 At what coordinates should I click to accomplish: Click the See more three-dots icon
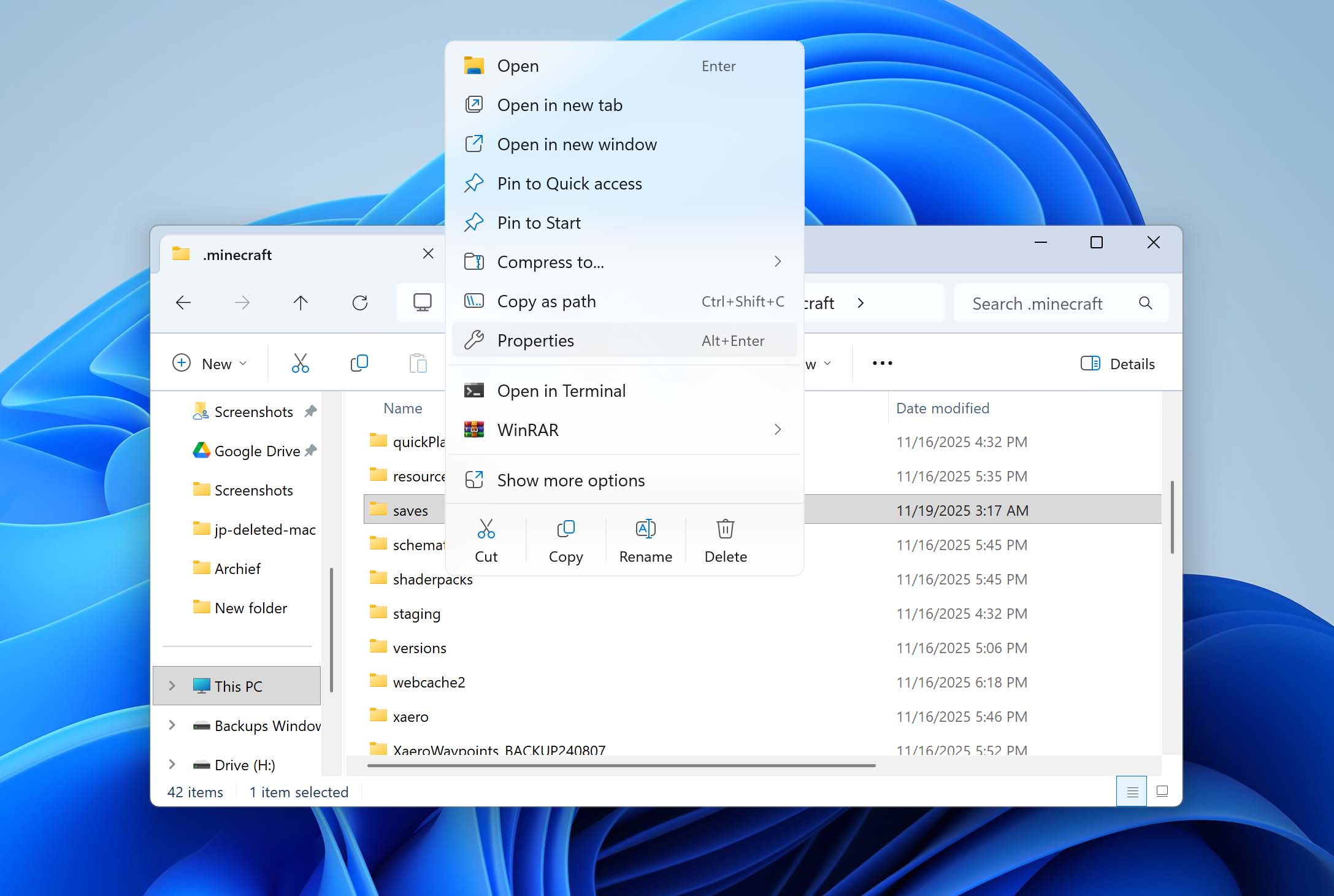[x=882, y=363]
